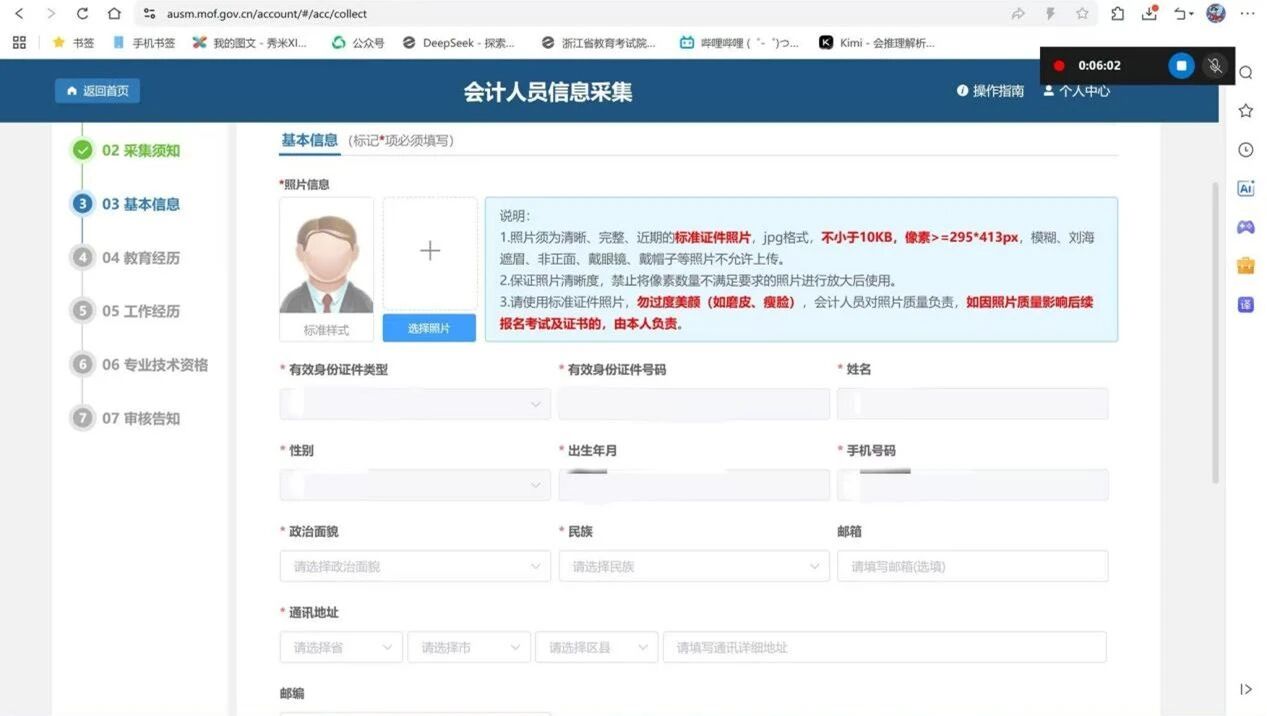Open the browser extensions puzzle icon
1267x716 pixels.
tap(1118, 14)
